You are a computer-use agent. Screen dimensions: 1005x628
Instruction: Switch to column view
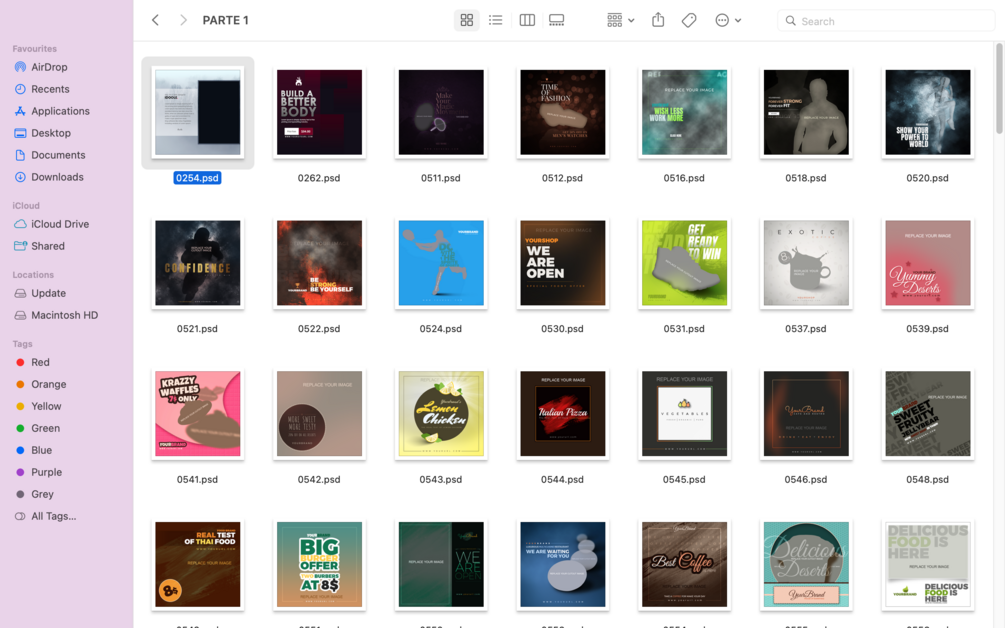(527, 21)
